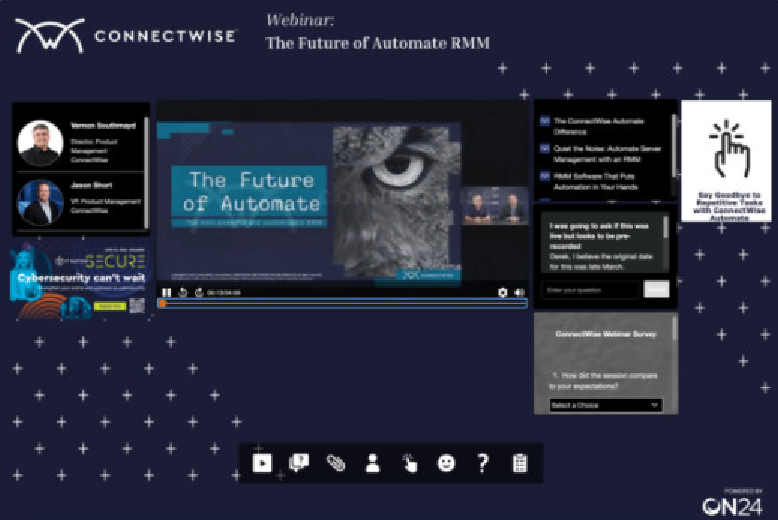Click Vernon's speaker photo
Viewport: 778px width, 520px height.
point(40,143)
